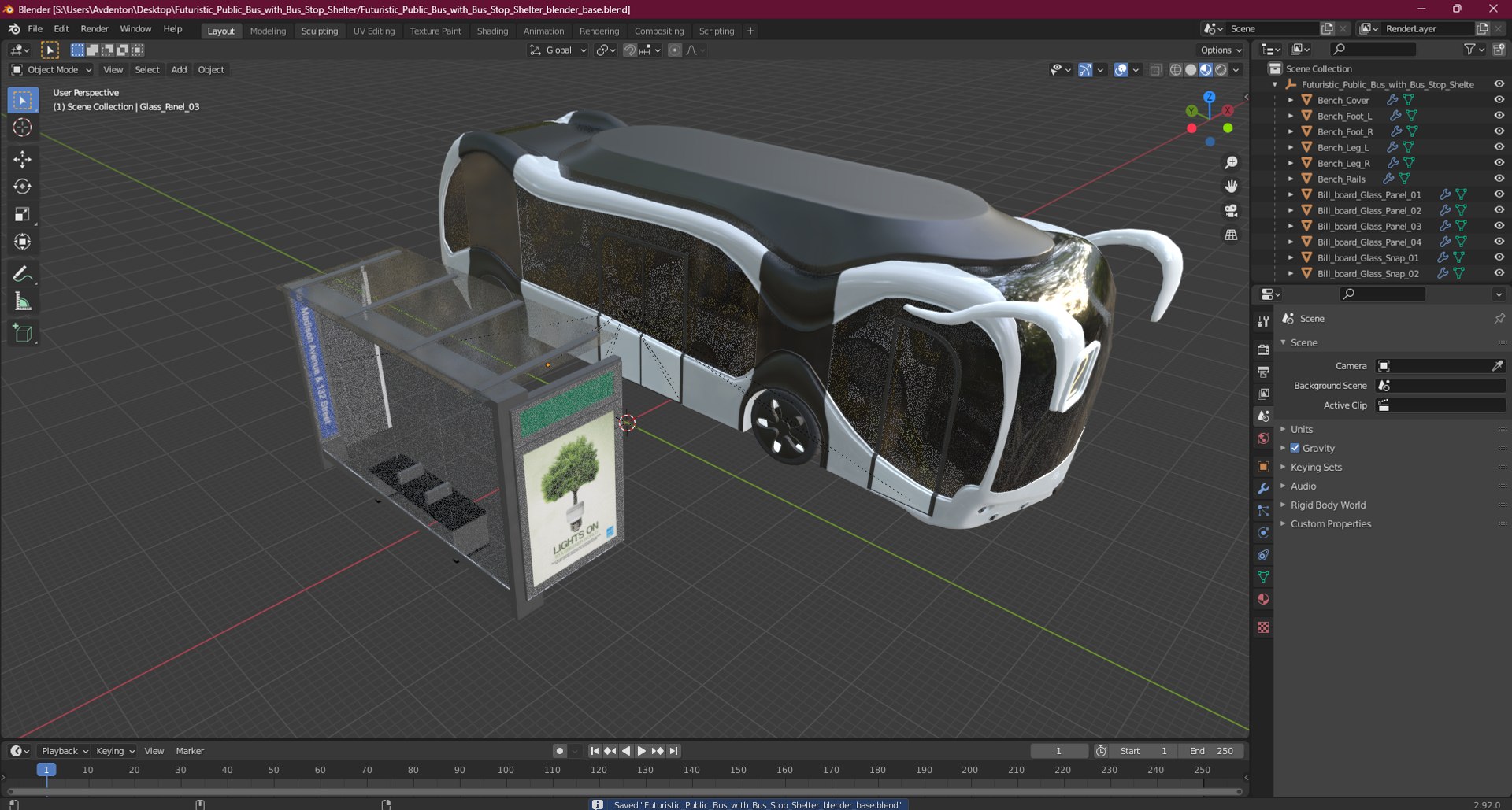Click the End frame 250 field
This screenshot has height=810, width=1512.
pos(1212,751)
